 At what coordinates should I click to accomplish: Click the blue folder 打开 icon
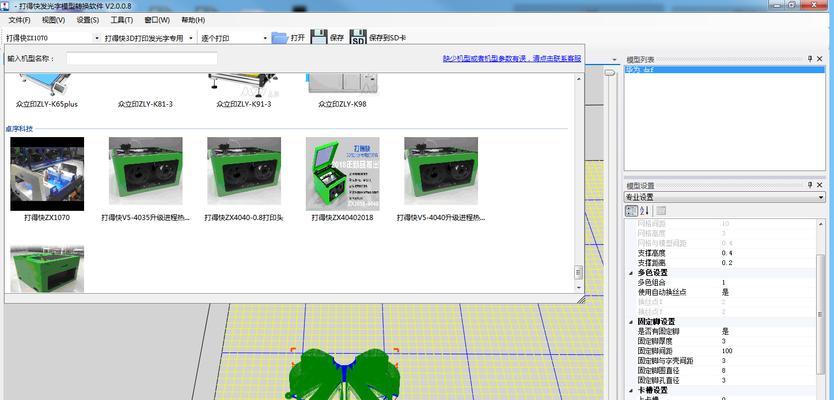[x=279, y=38]
